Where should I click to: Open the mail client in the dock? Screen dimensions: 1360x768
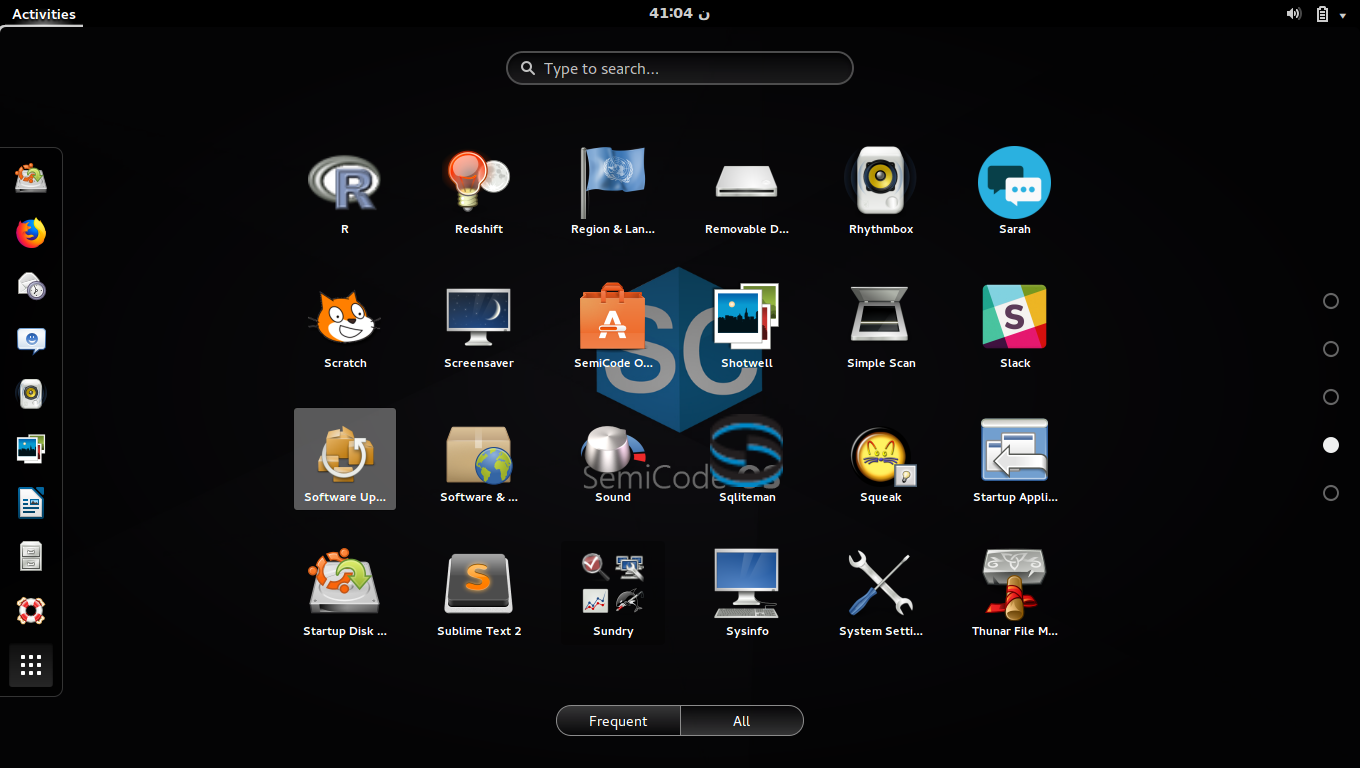[31, 287]
